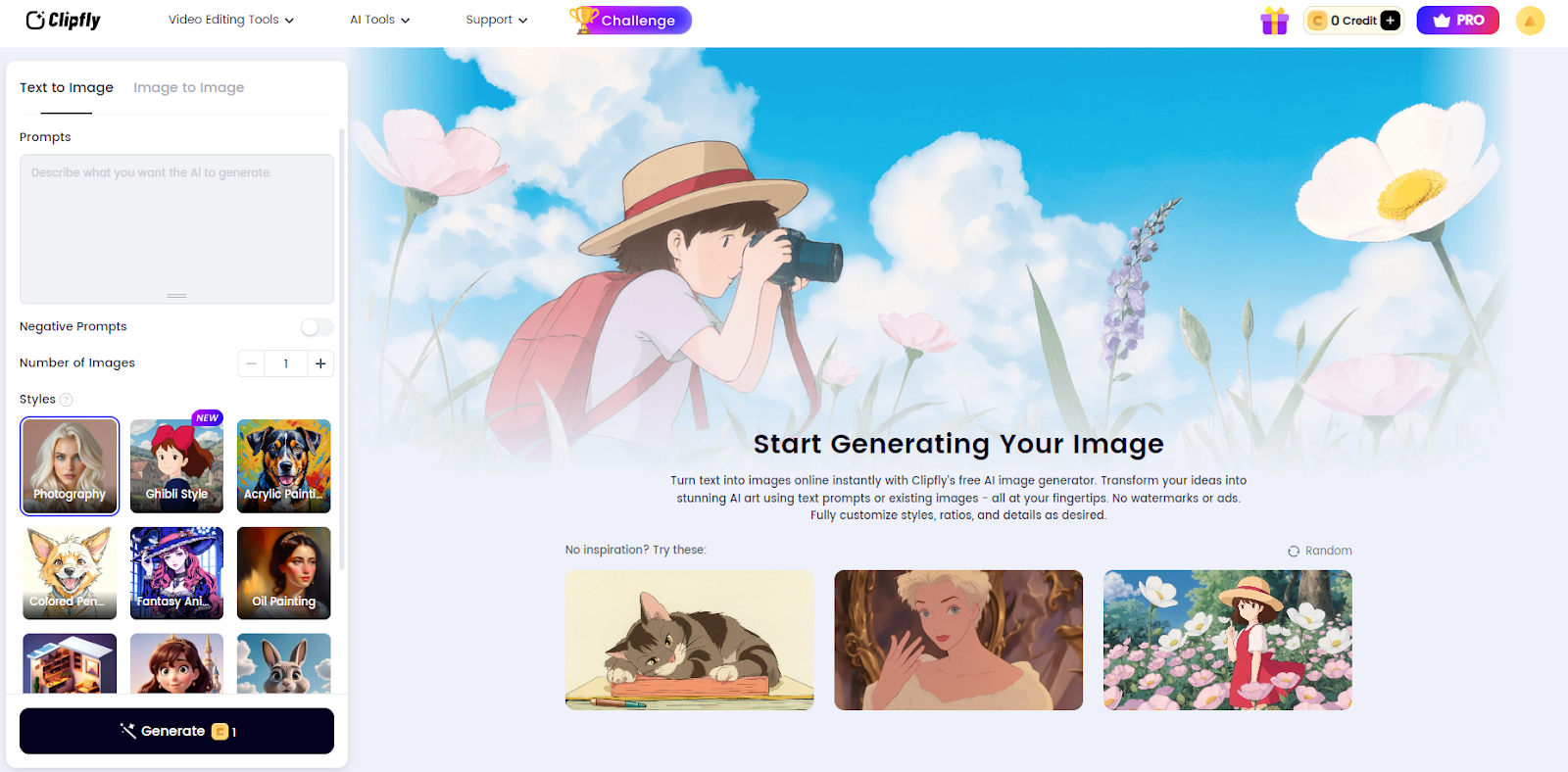The height and width of the screenshot is (772, 1568).
Task: Select the Ghibli Style thumbnail
Action: (x=176, y=466)
